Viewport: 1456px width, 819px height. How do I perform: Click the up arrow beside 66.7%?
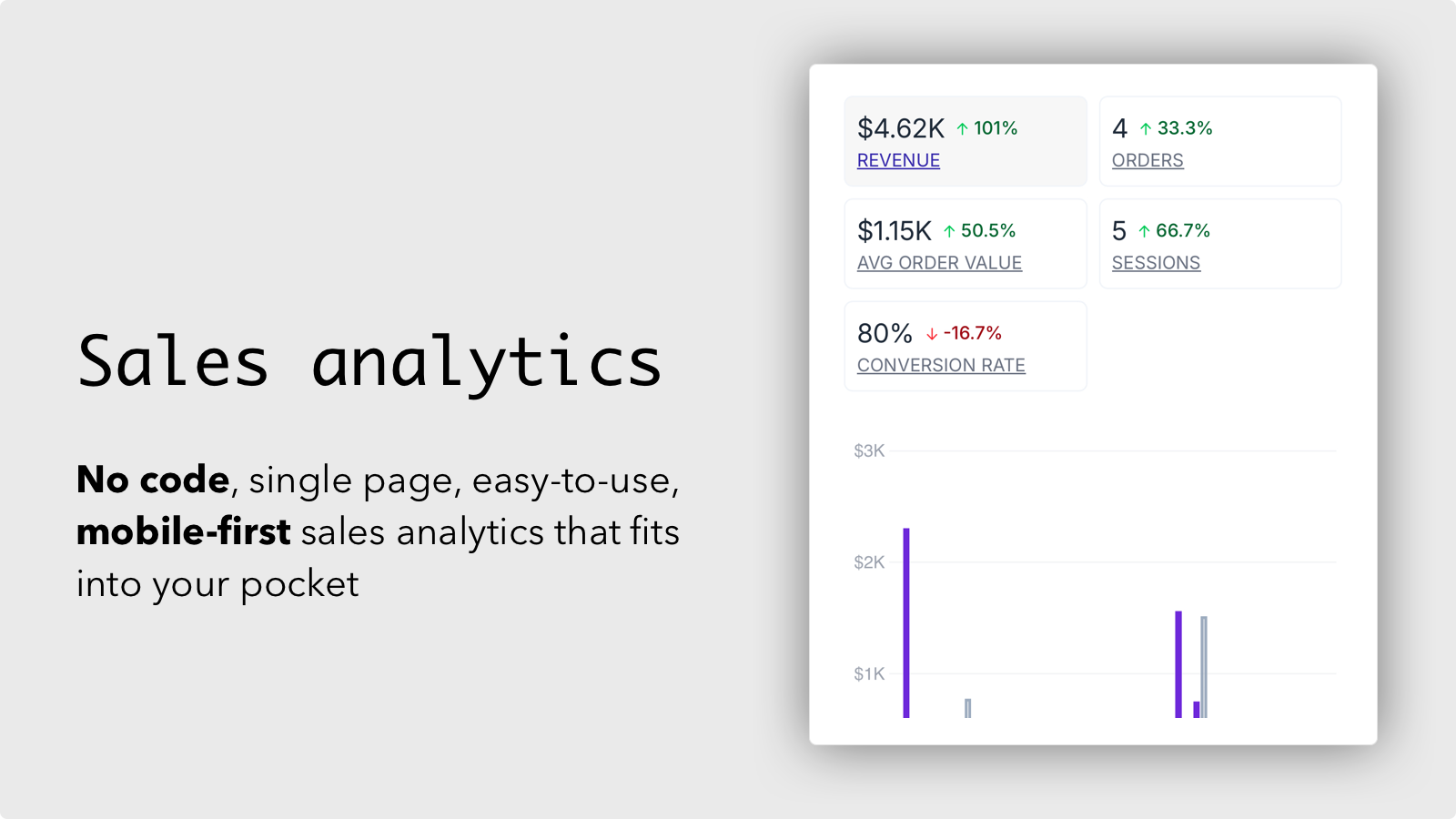[x=1144, y=231]
